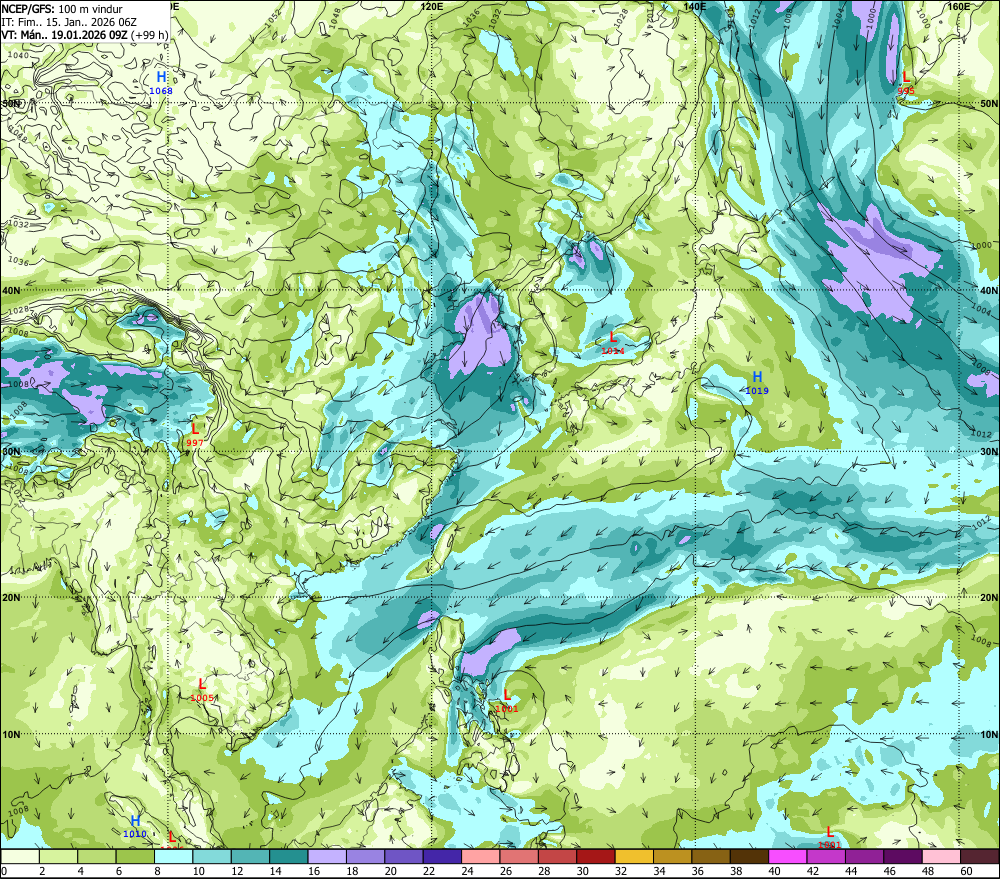1000x879 pixels.
Task: Pick the yellow swatch between 32 and 34
Action: click(634, 856)
